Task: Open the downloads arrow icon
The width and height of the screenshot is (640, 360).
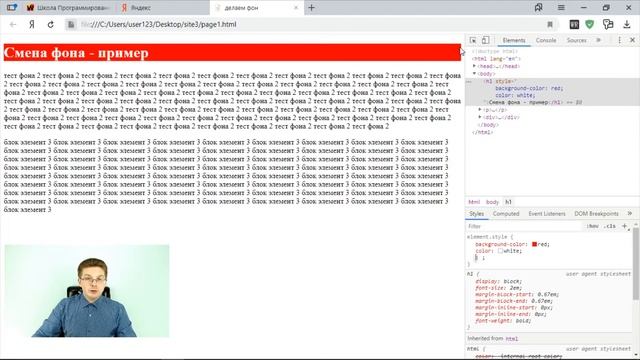Action: coord(627,24)
